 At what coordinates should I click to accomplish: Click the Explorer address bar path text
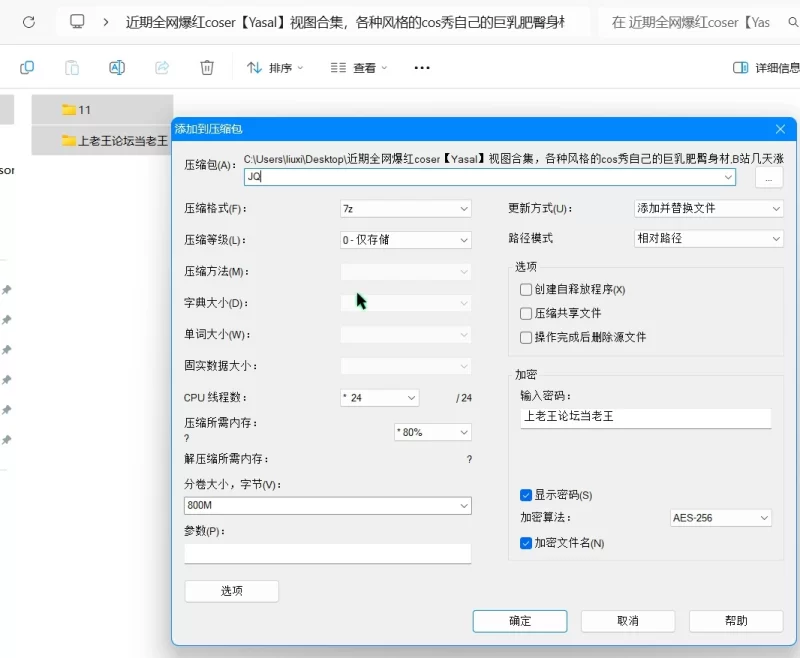pyautogui.click(x=345, y=22)
